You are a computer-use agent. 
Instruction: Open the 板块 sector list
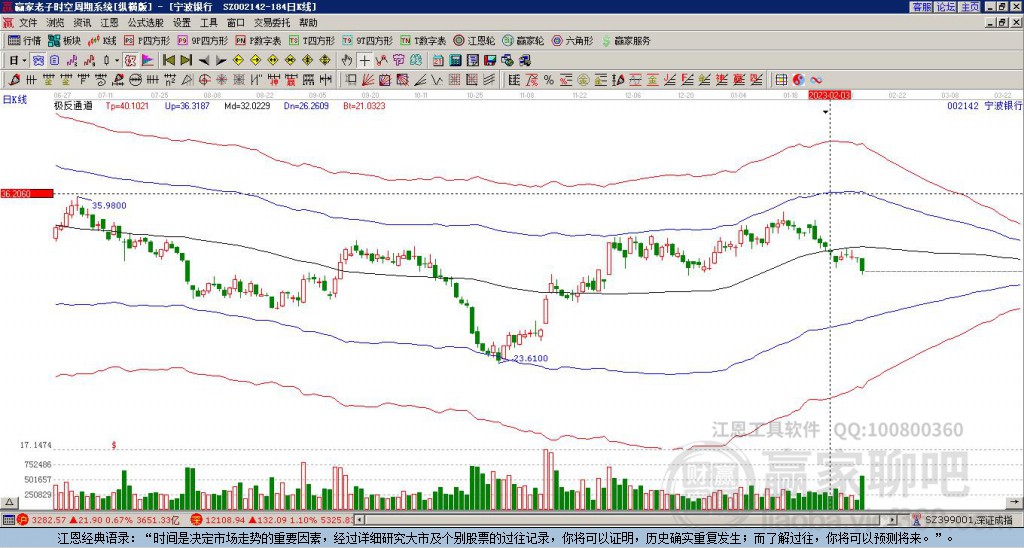tap(65, 41)
